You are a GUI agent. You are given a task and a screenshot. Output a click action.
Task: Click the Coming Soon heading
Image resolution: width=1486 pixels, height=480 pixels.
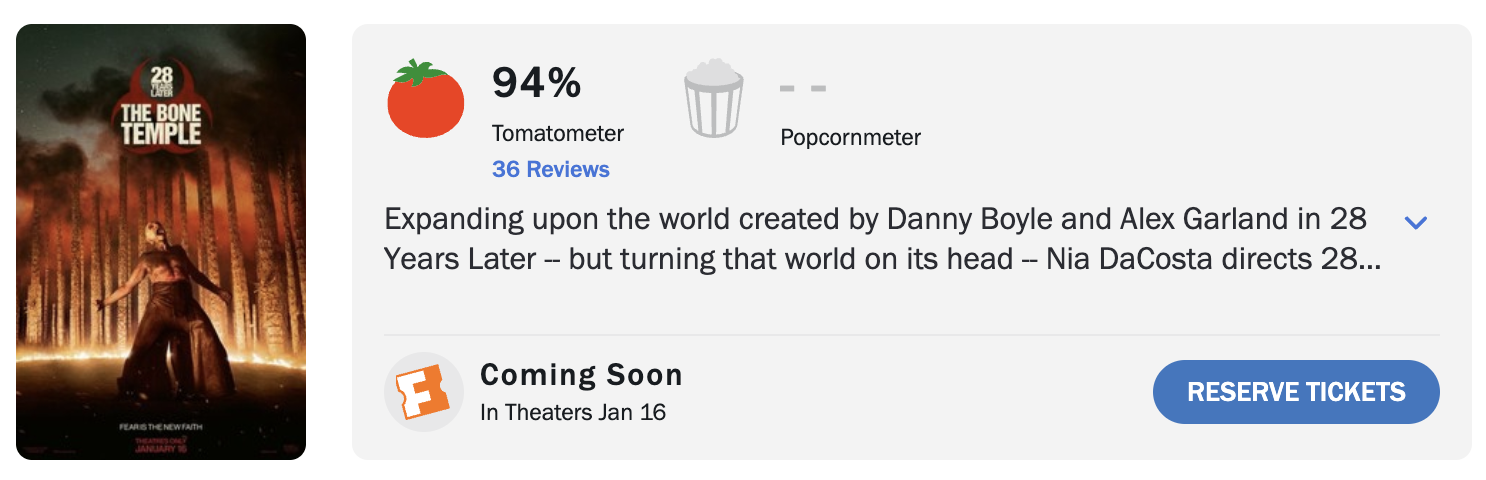[x=581, y=375]
